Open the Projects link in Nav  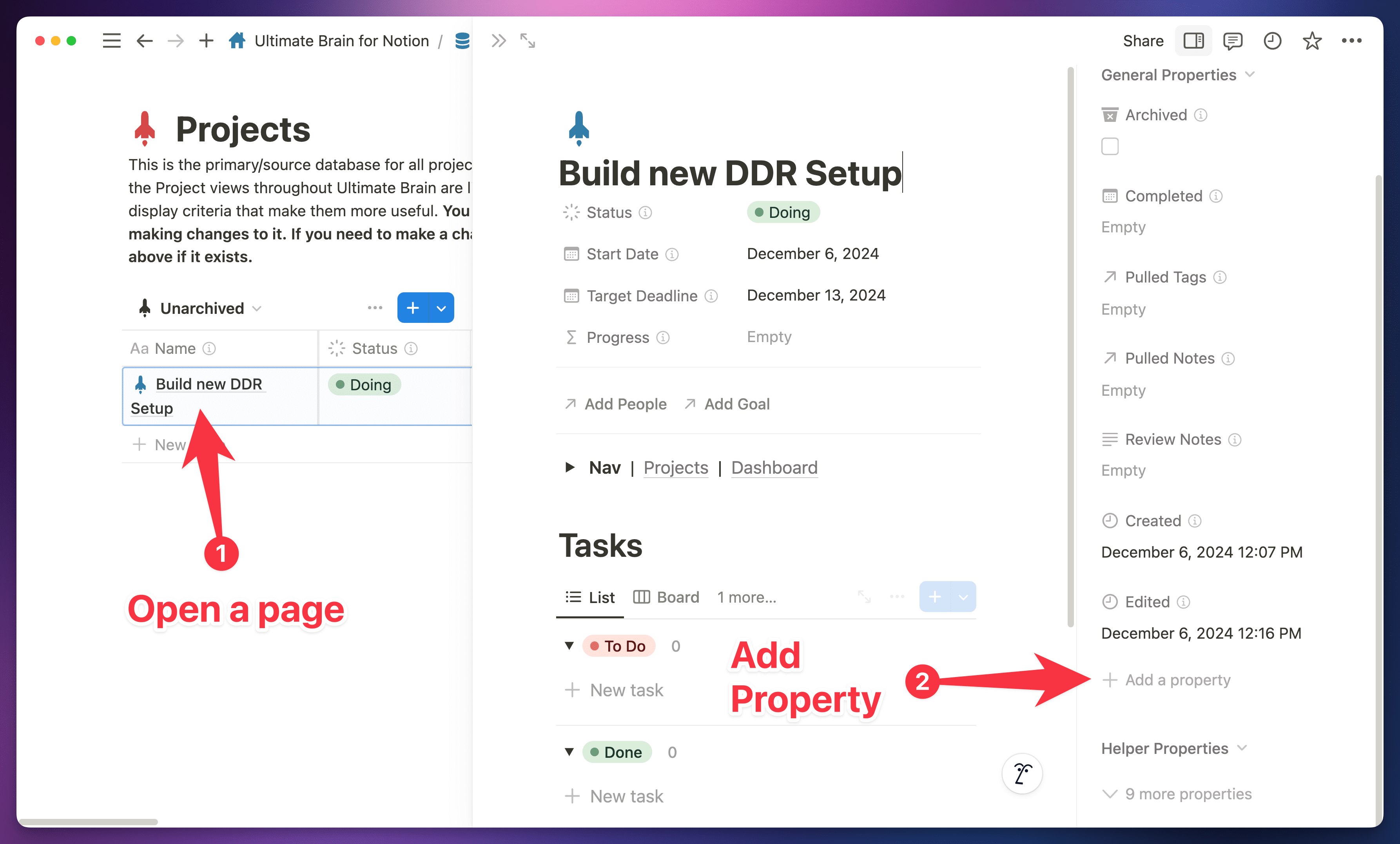(x=676, y=467)
